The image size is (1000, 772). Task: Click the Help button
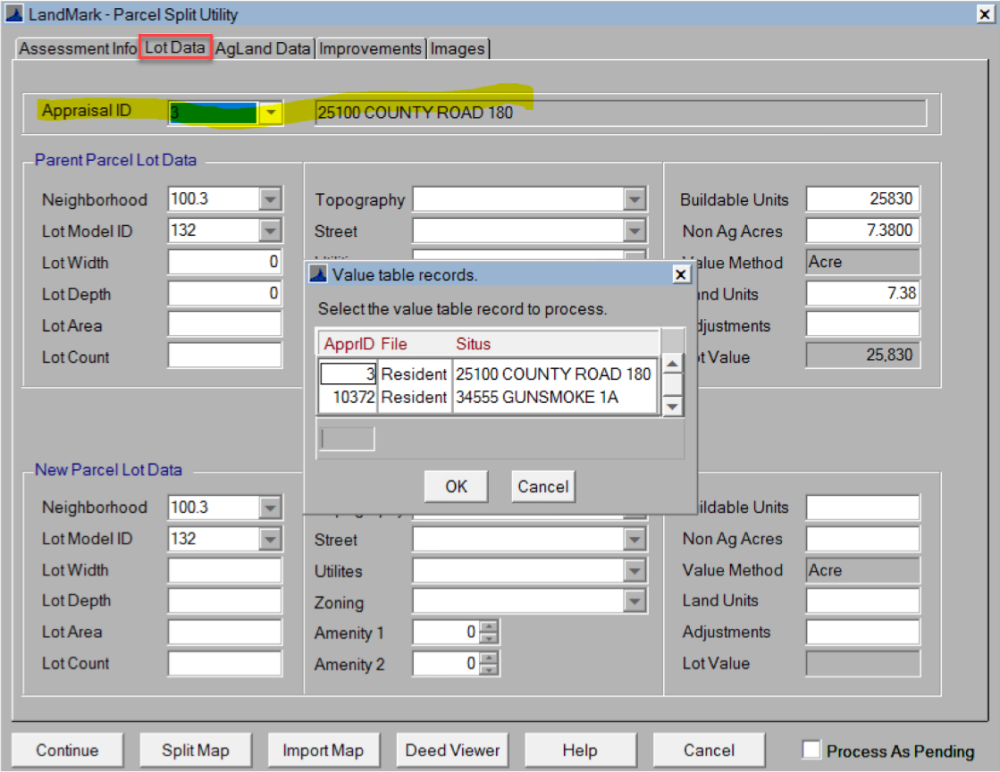tap(580, 750)
